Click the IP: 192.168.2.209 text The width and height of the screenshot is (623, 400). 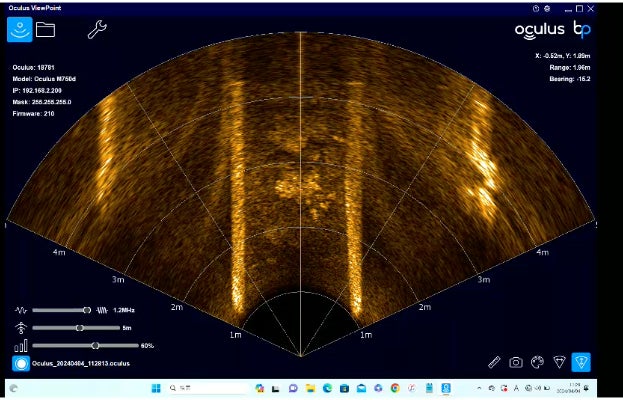tap(37, 91)
